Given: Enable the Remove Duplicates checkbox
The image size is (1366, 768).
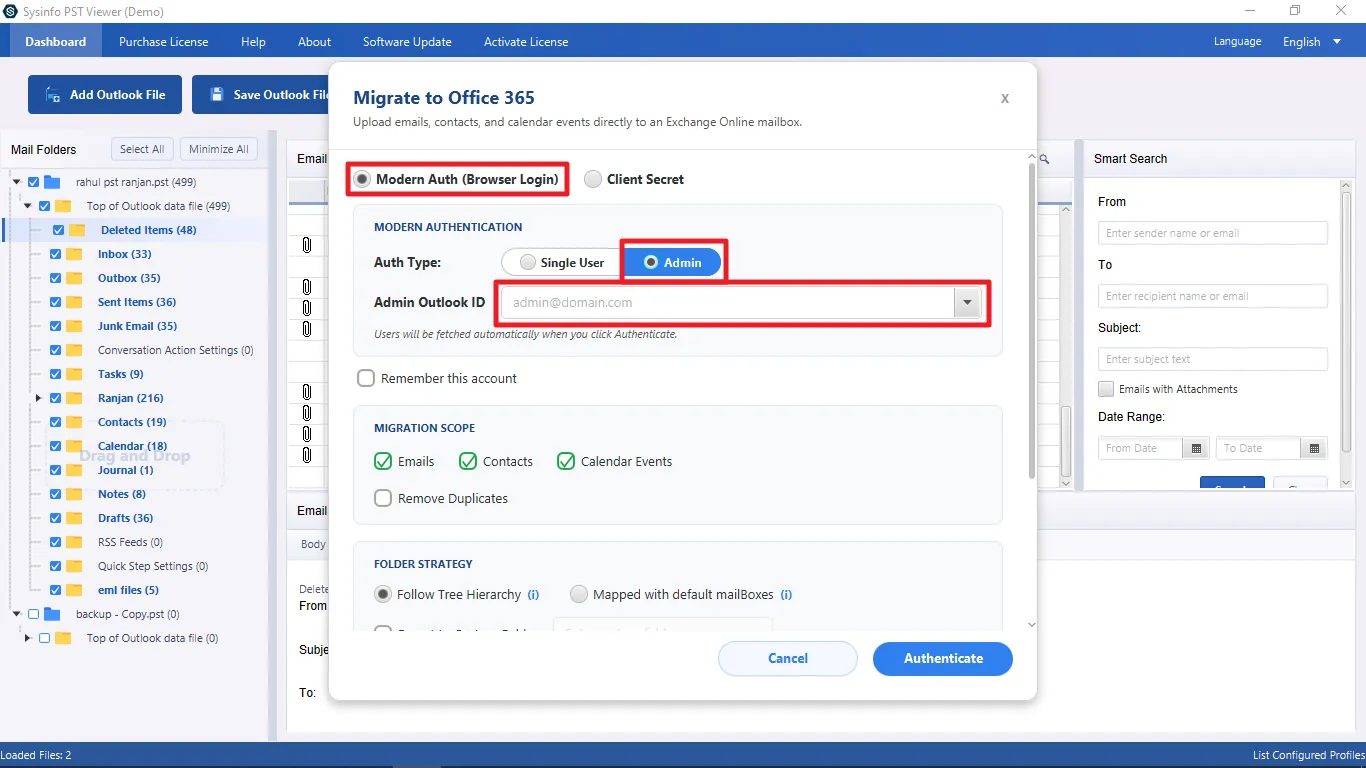Looking at the screenshot, I should pyautogui.click(x=383, y=498).
